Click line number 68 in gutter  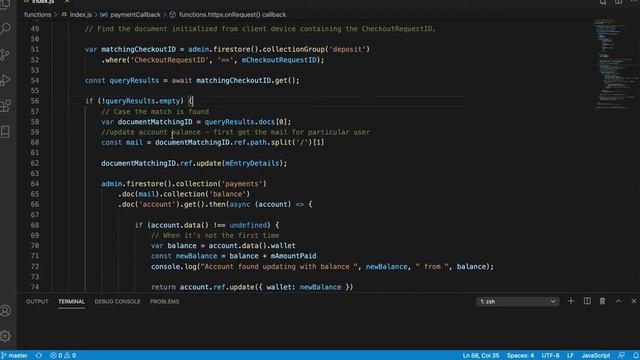pos(35,225)
